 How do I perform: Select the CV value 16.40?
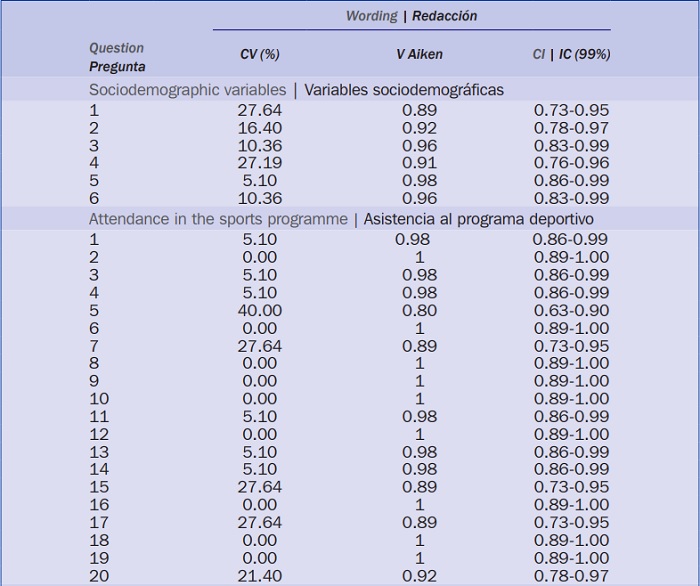tap(262, 129)
